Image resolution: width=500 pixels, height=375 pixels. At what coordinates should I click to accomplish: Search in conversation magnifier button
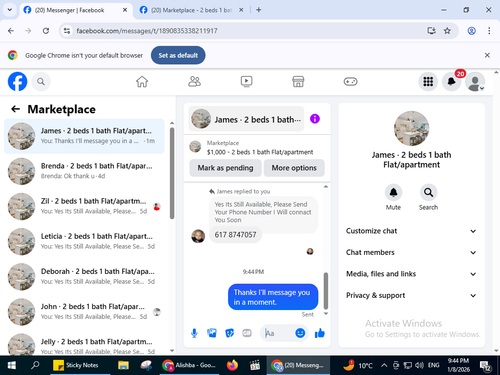pos(428,192)
